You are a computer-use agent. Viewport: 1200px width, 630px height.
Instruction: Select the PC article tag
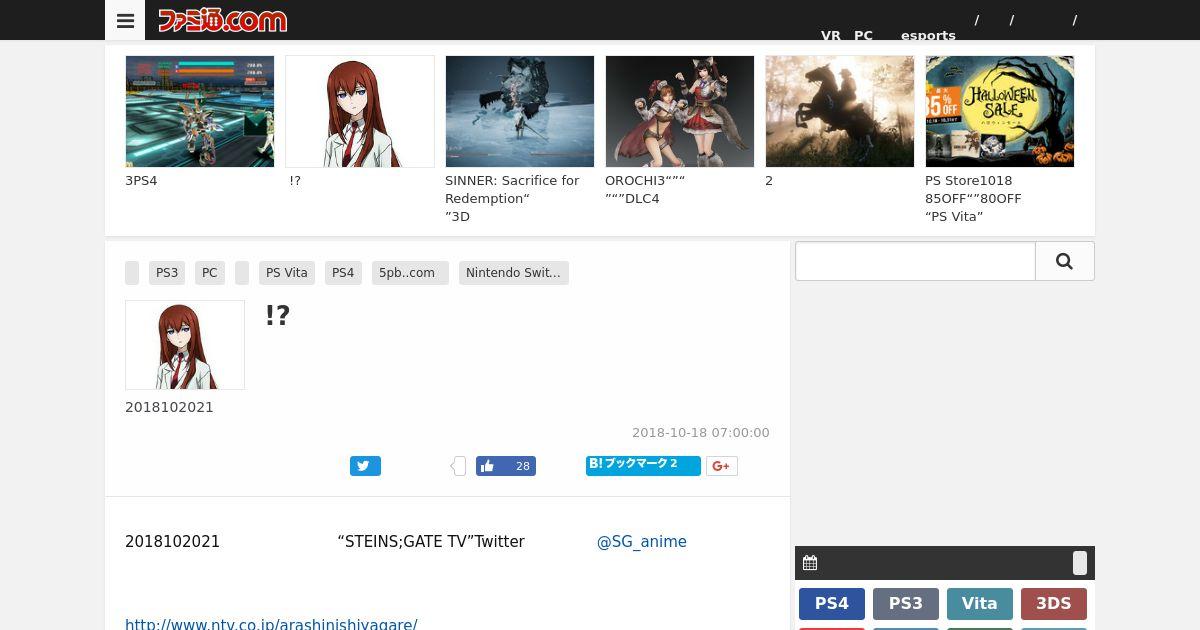click(x=210, y=273)
